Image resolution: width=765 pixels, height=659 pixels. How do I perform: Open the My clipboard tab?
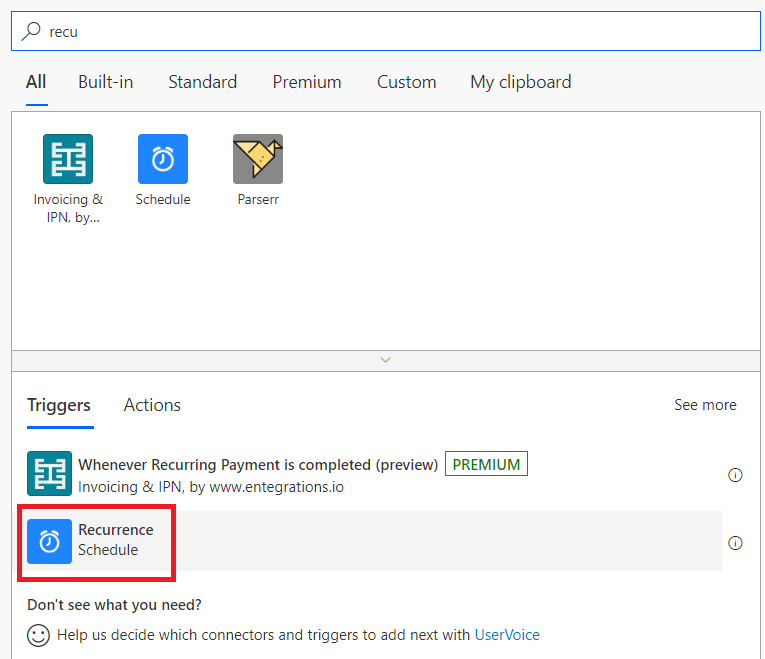521,82
